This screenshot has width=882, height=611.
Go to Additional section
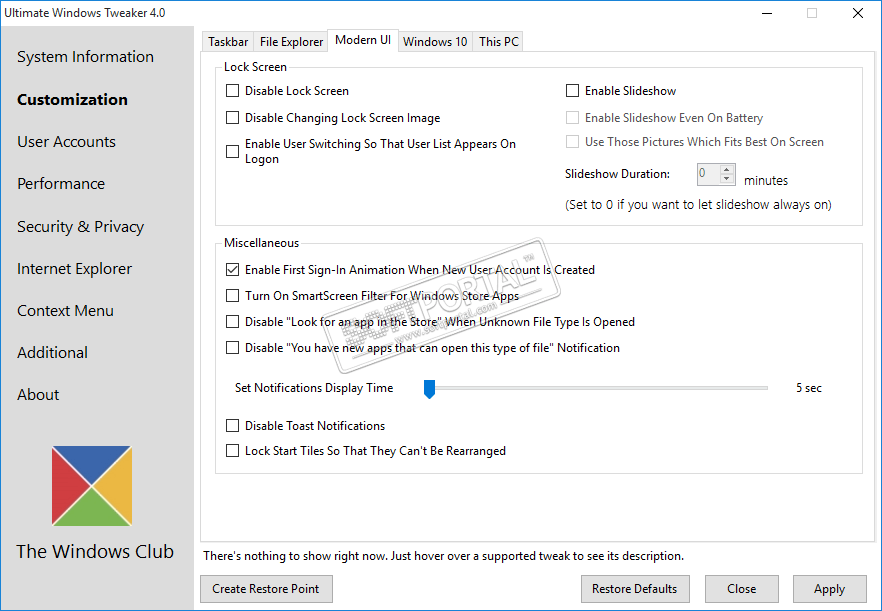[52, 353]
